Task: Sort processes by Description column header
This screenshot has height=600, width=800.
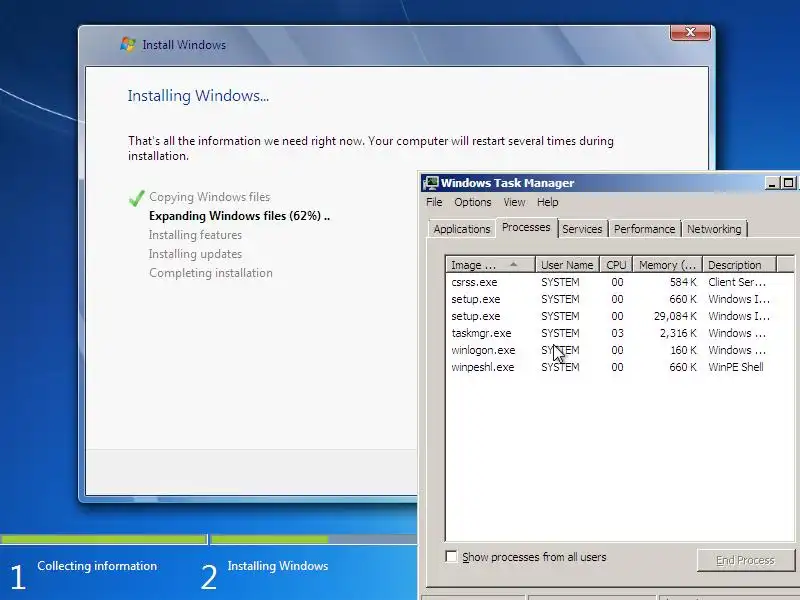Action: point(739,265)
